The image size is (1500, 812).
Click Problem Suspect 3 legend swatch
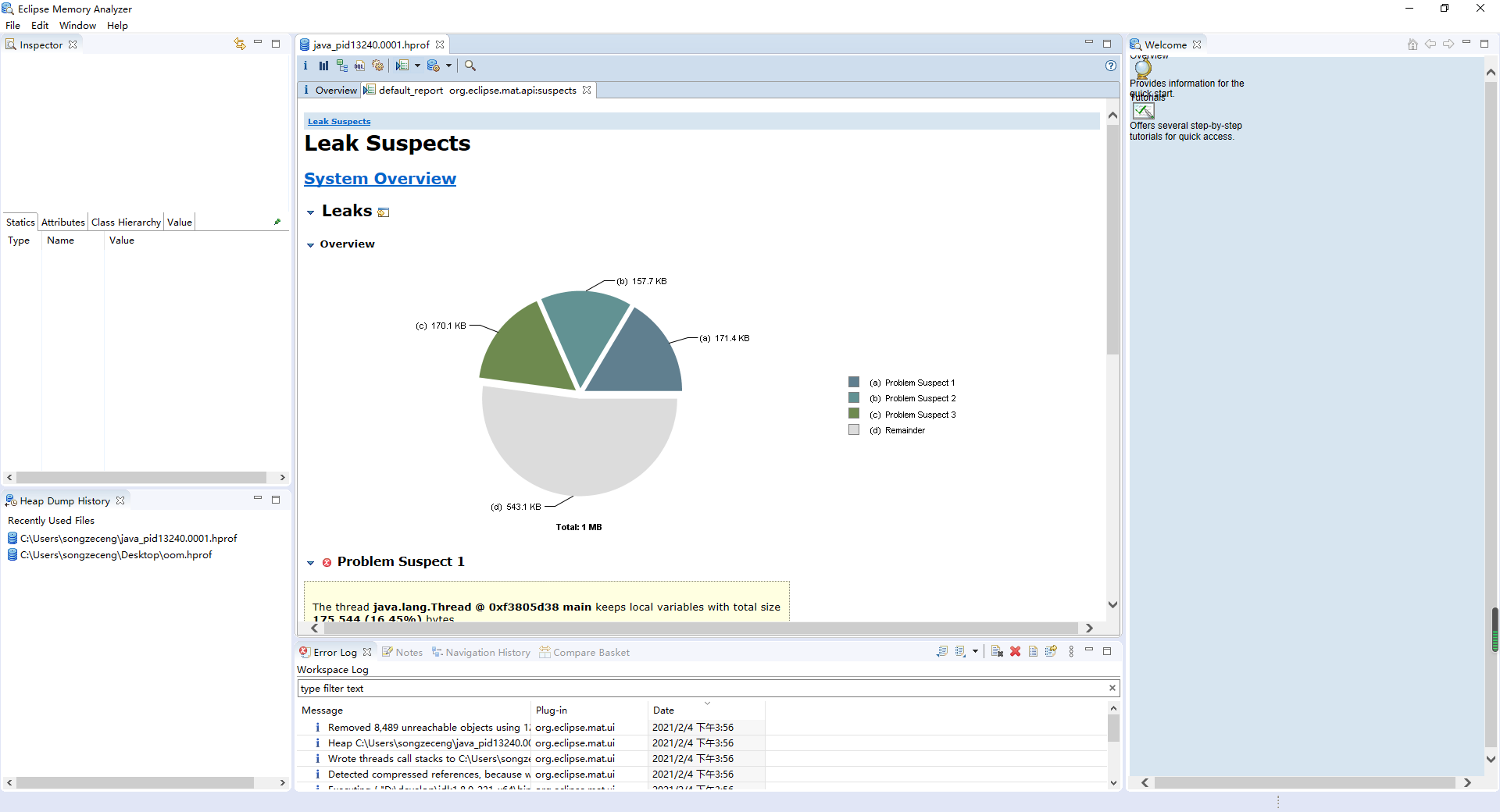[x=854, y=414]
